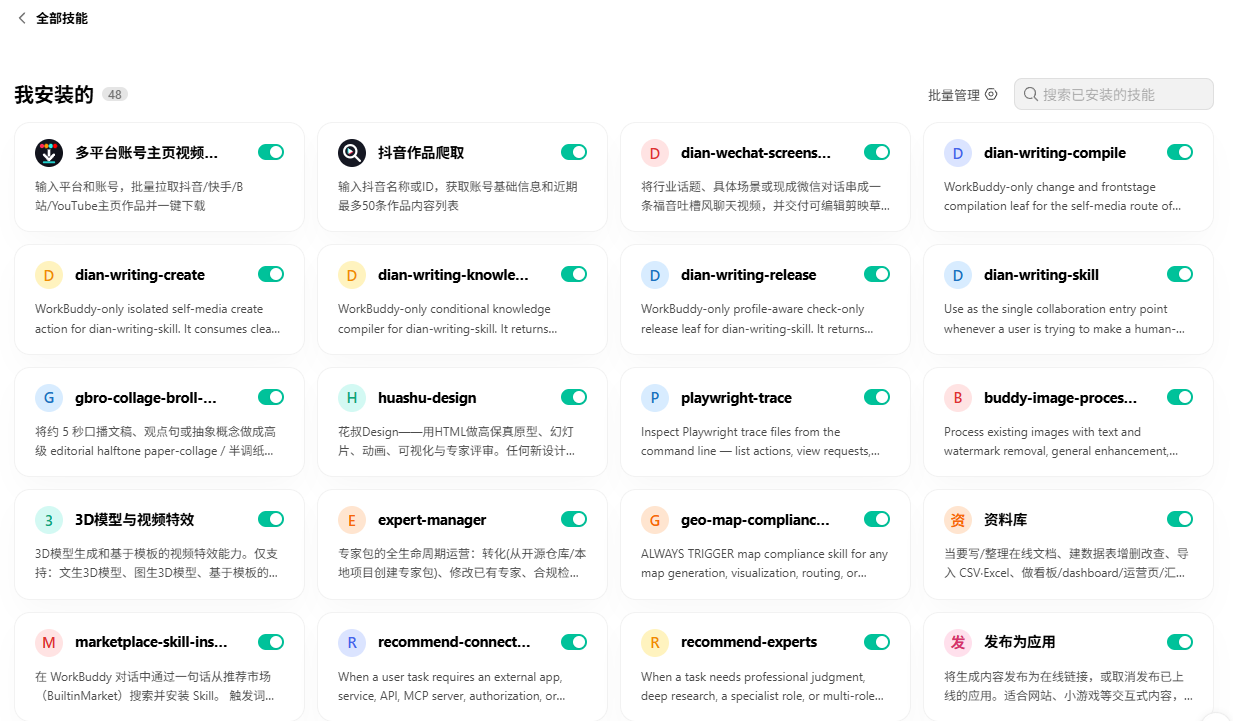Image resolution: width=1233 pixels, height=721 pixels.
Task: Toggle off playwright-trace skill
Action: [877, 397]
